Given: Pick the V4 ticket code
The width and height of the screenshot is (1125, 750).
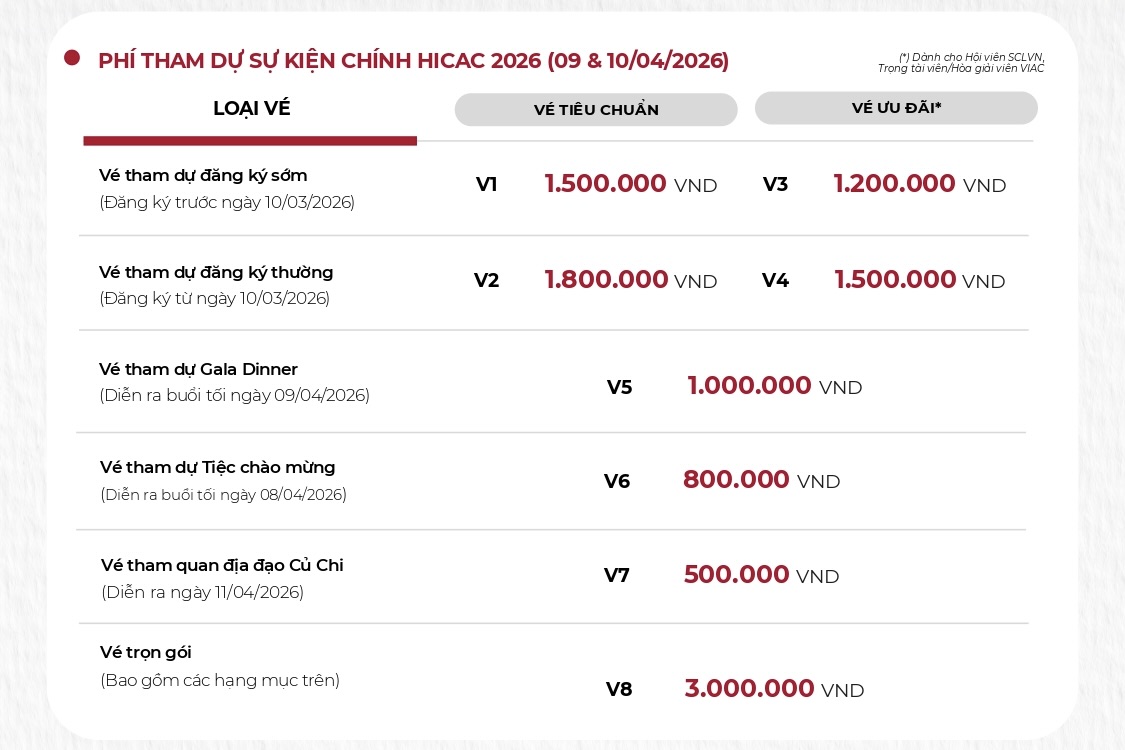Looking at the screenshot, I should coord(775,280).
